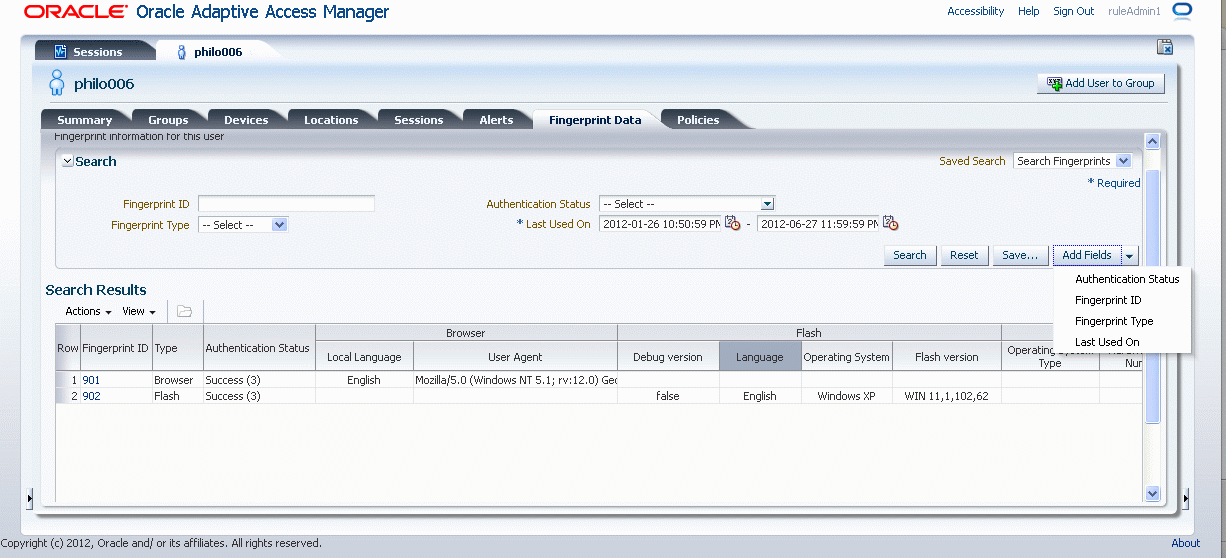Click the Authentication Status column header

pyautogui.click(x=257, y=348)
